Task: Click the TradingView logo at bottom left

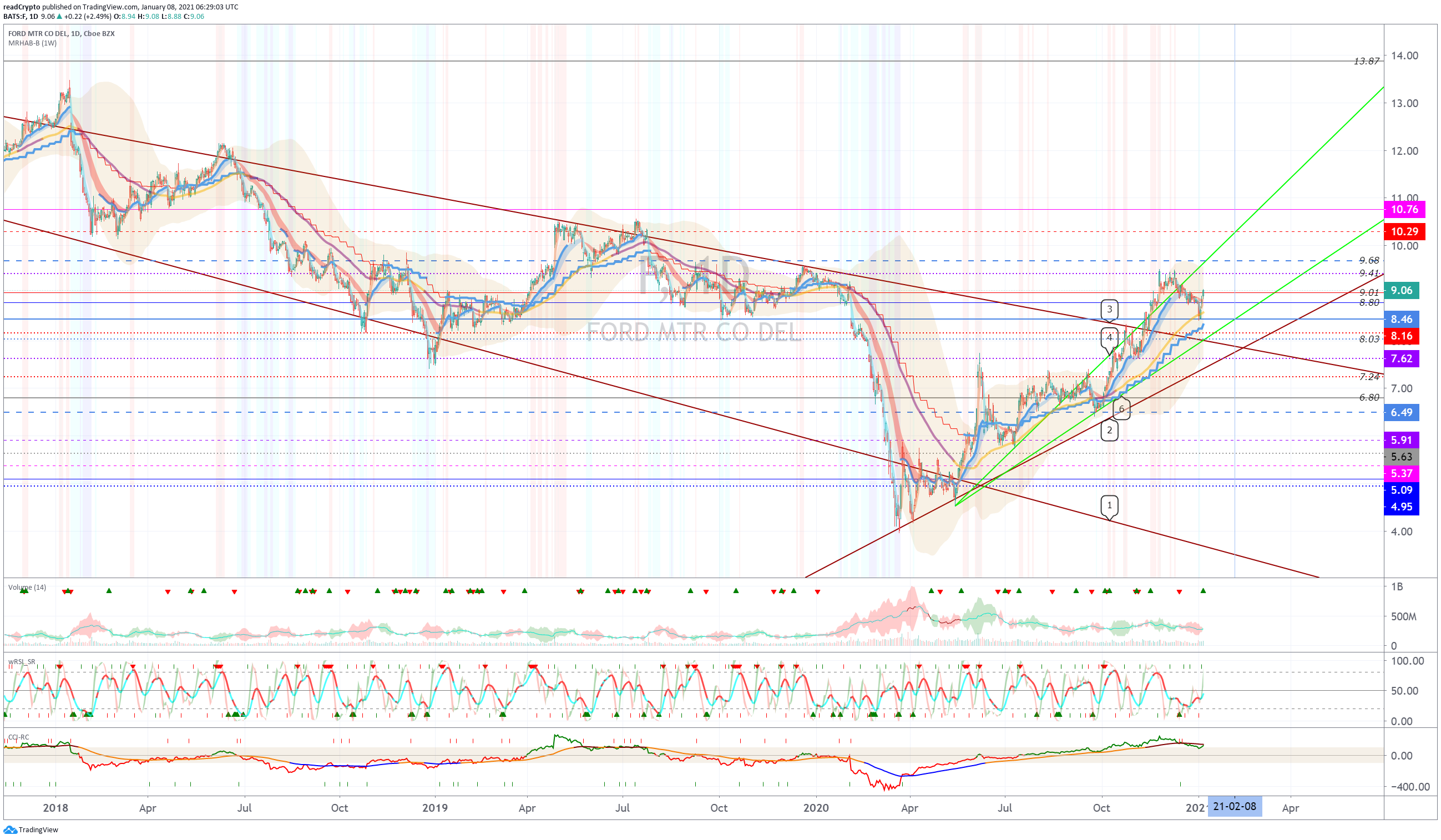Action: (31, 829)
